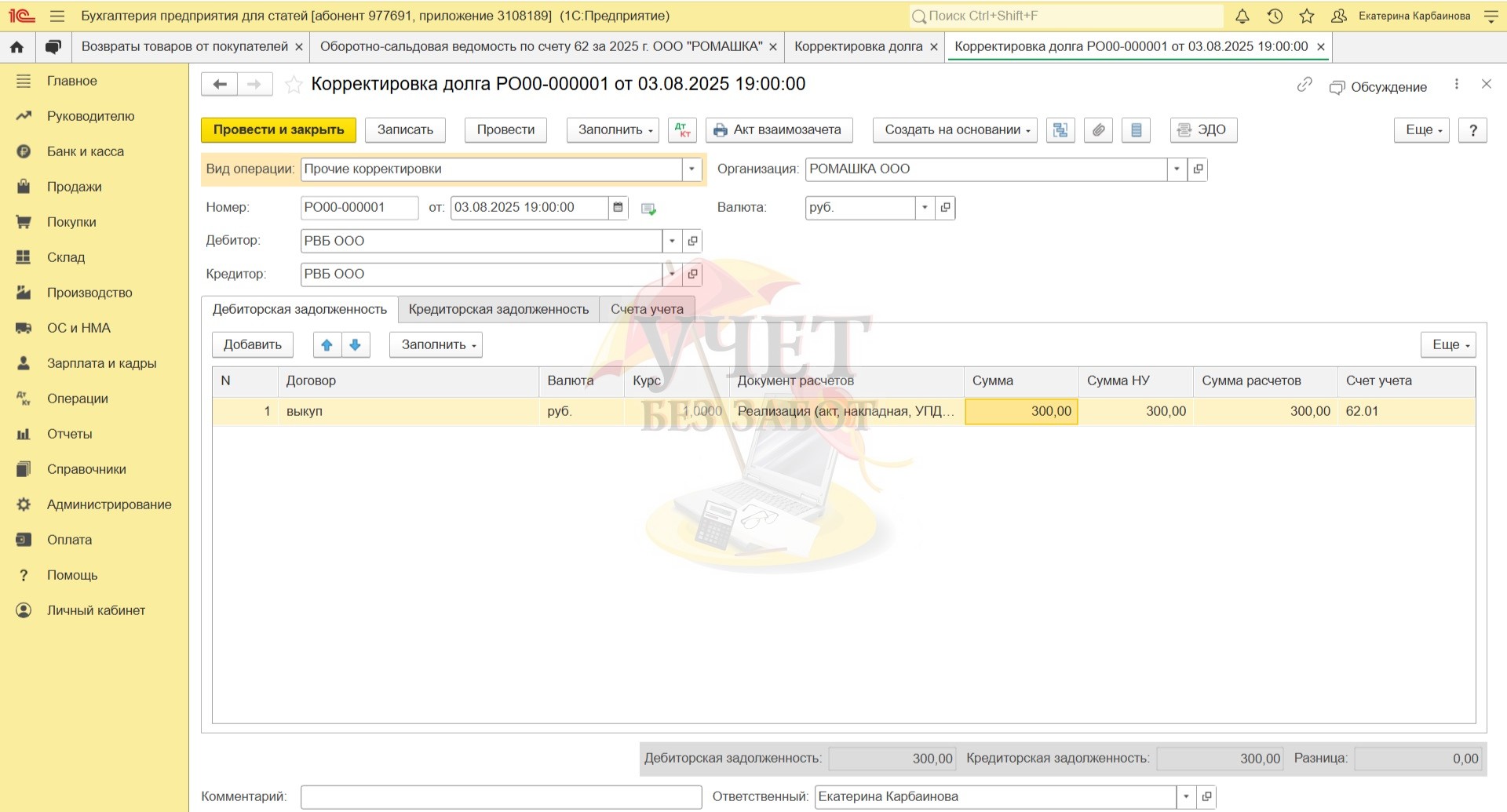Viewport: 1507px width, 812px height.
Task: Move row up with blue up arrow
Action: click(x=327, y=345)
